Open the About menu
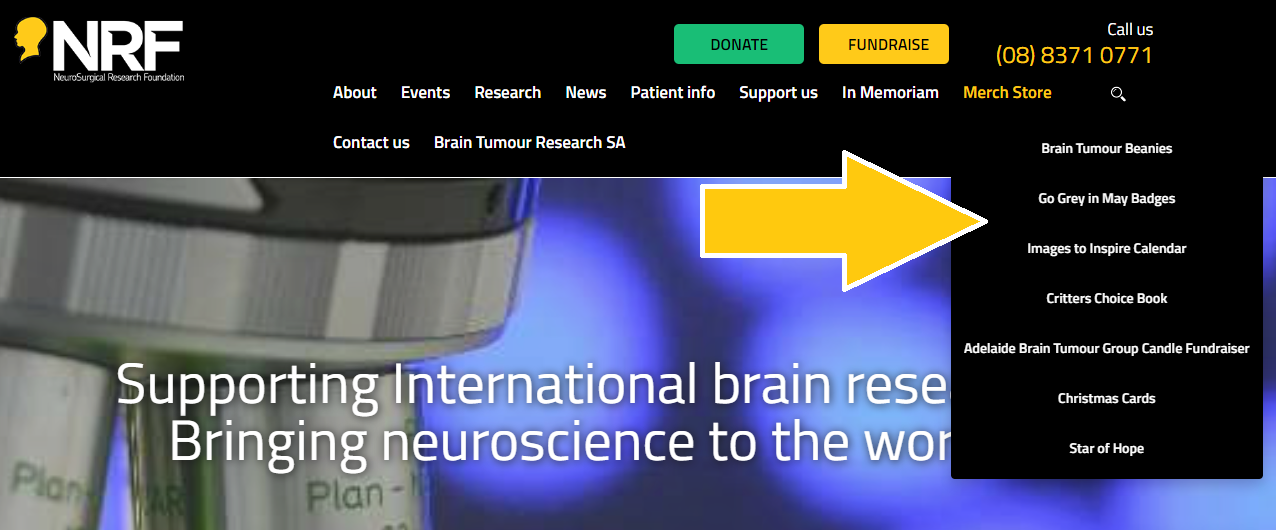This screenshot has height=530, width=1276. click(354, 92)
